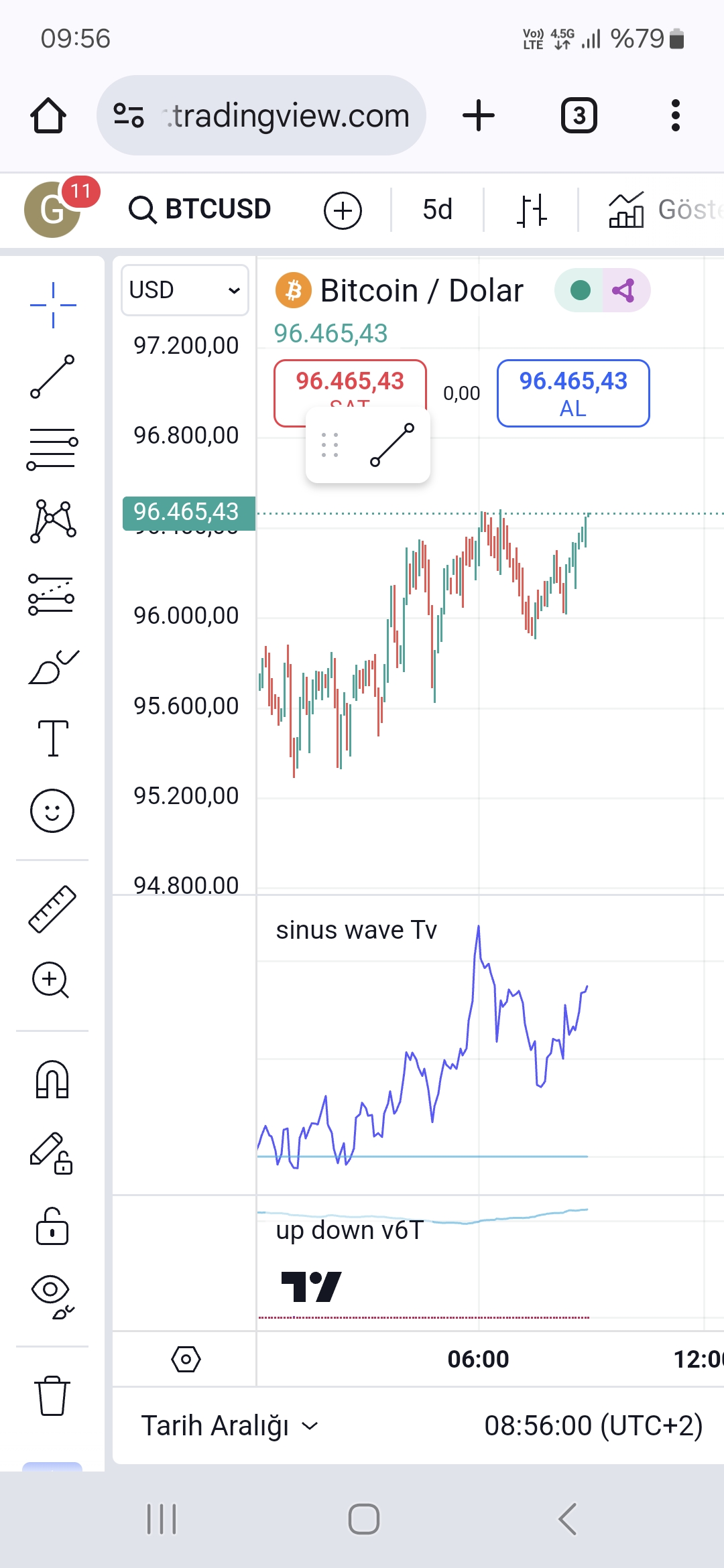Select the trend line drawing tool
The height and width of the screenshot is (1568, 724).
click(x=52, y=377)
